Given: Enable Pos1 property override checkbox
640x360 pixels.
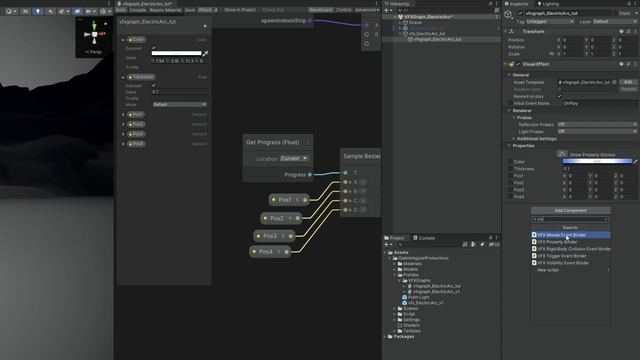Looking at the screenshot, I should (x=510, y=176).
